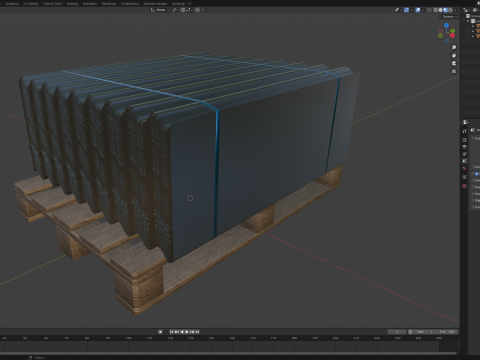Open the UV Editing workspace tab
480x360 pixels.
31,4
